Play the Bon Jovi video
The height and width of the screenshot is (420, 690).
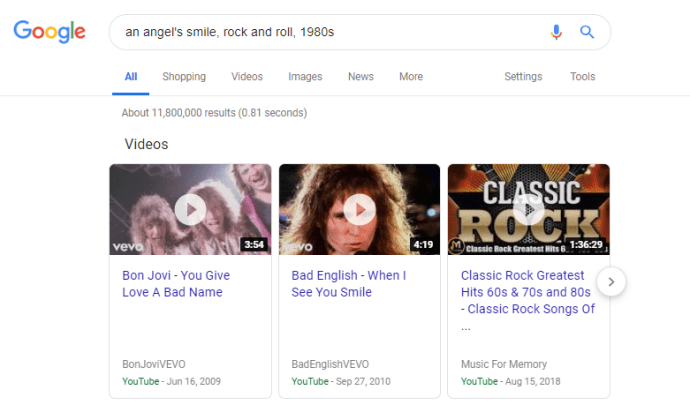pos(191,210)
